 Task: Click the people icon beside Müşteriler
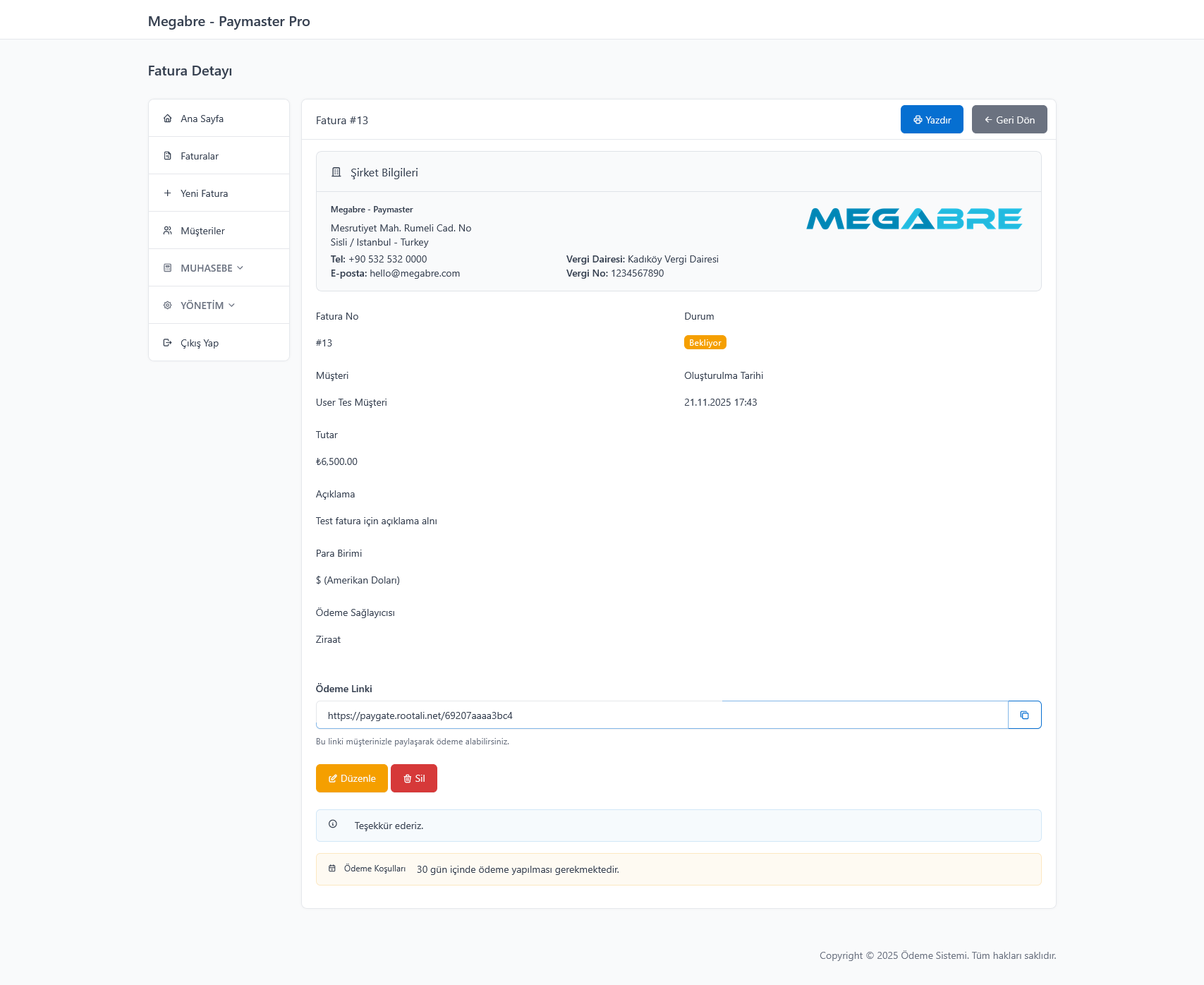pyautogui.click(x=167, y=231)
